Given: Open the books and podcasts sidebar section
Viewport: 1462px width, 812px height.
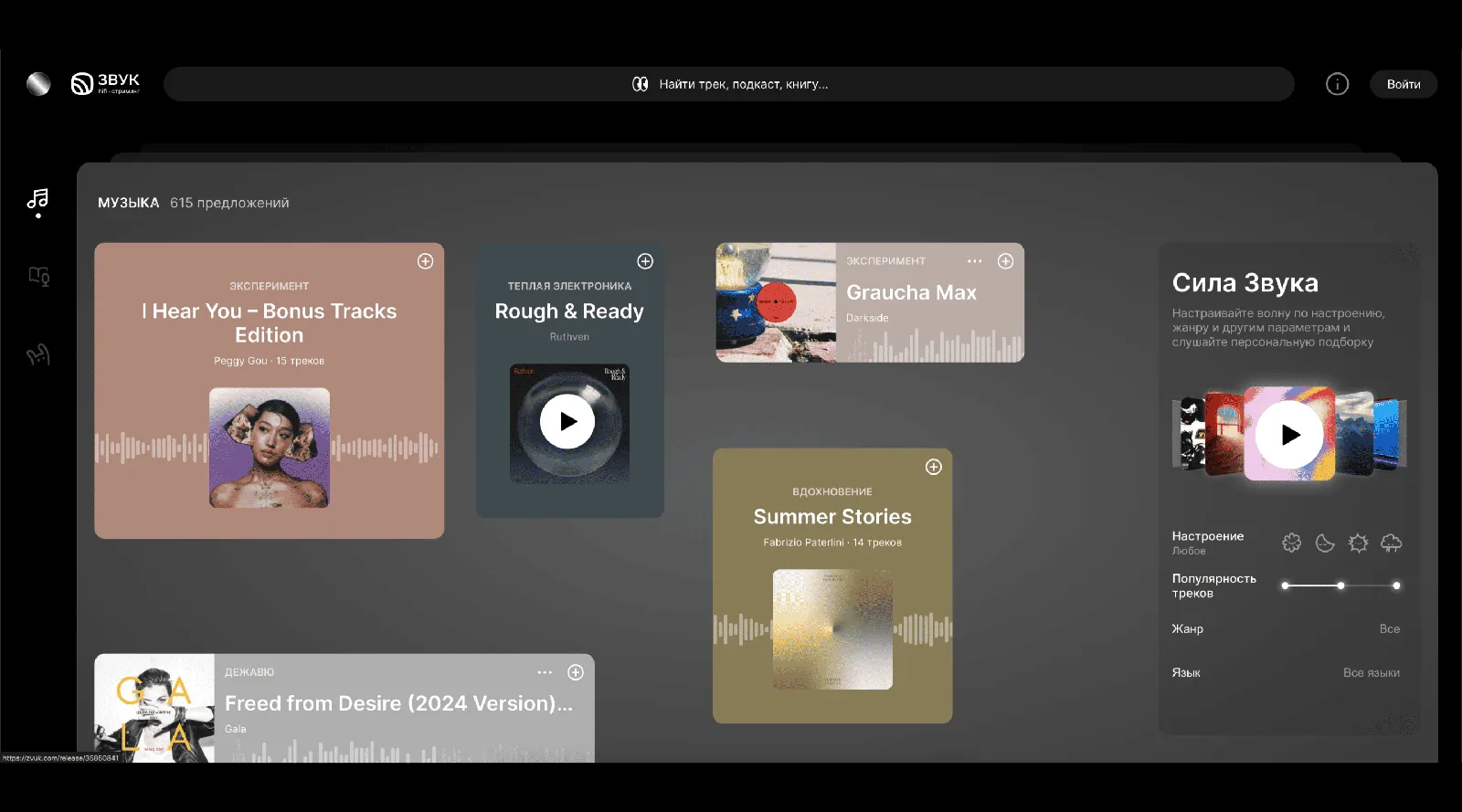Looking at the screenshot, I should 38,276.
